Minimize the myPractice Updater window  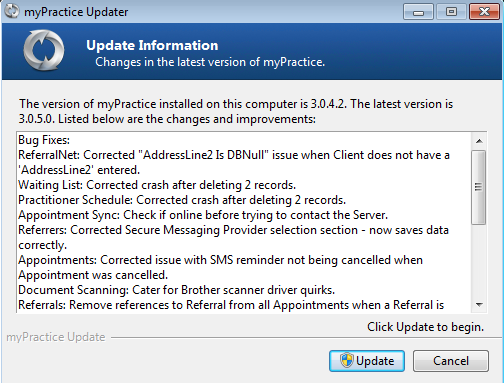click(418, 12)
